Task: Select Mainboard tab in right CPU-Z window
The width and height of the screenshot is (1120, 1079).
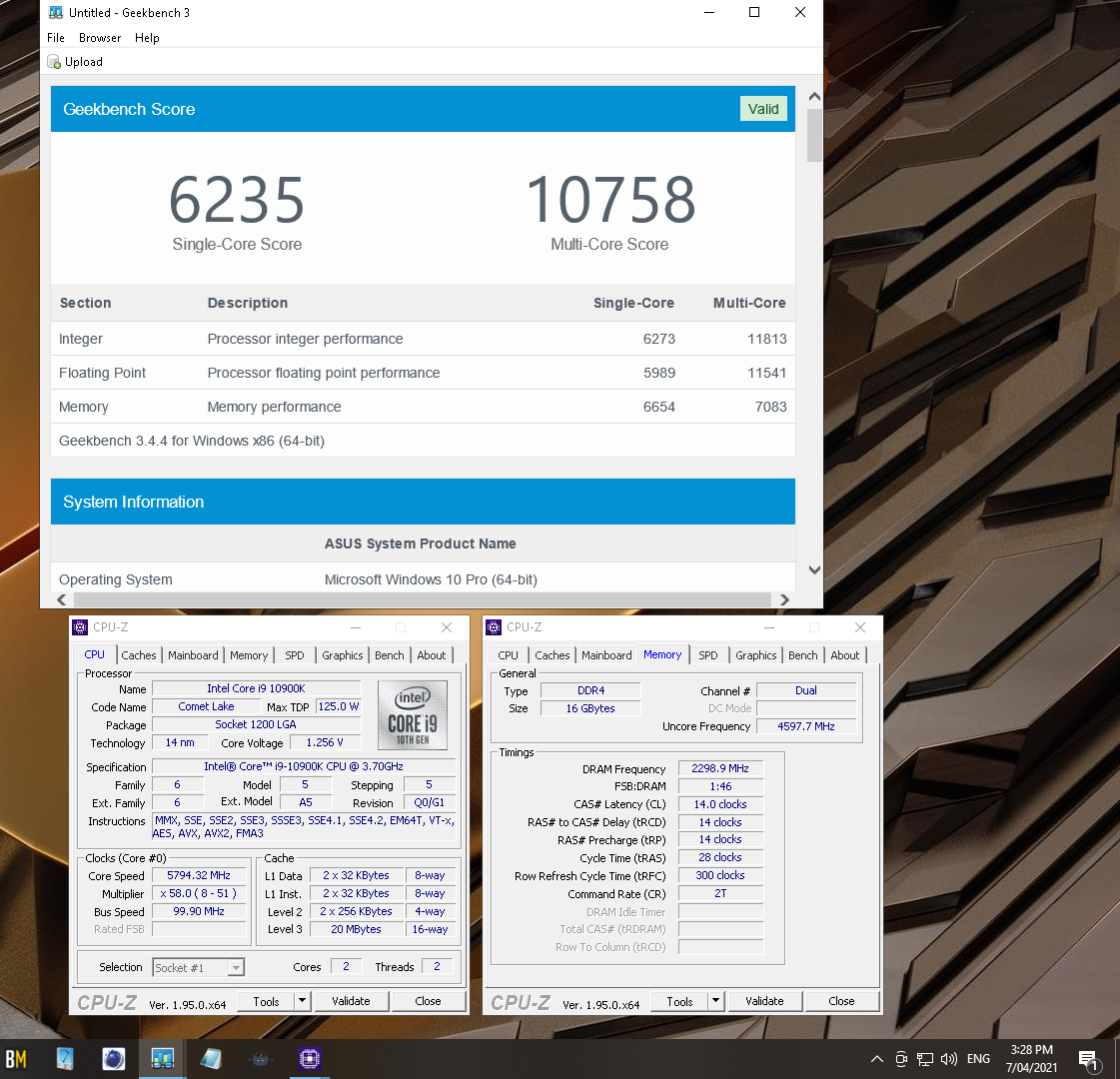Action: [606, 655]
